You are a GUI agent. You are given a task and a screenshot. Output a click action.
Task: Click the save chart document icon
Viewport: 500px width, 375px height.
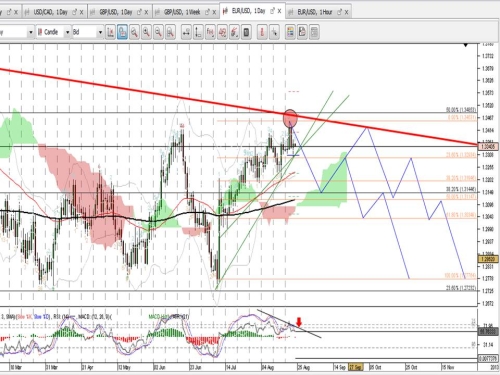(x=302, y=32)
